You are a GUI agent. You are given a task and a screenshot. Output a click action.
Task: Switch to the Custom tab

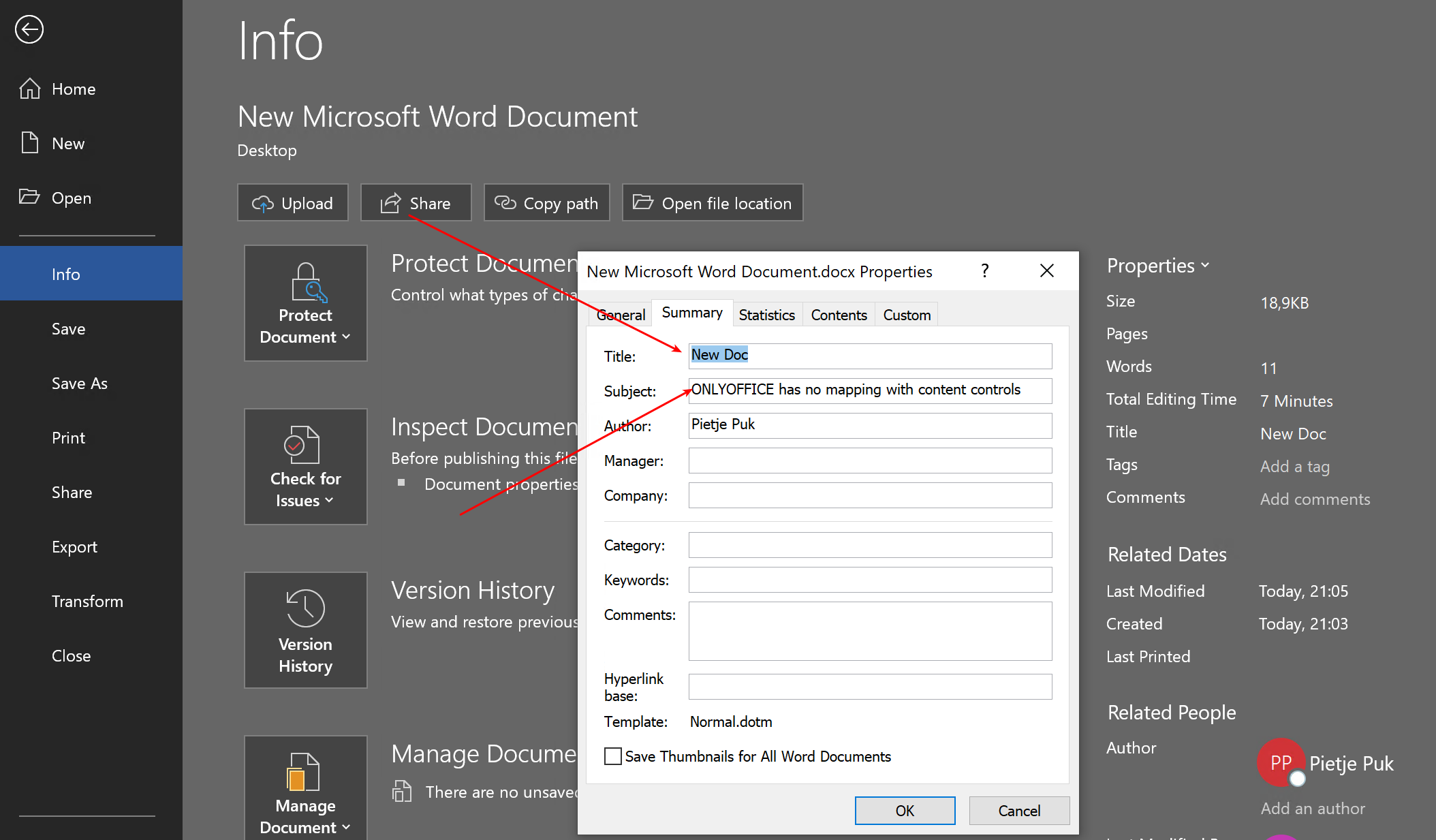coord(906,315)
